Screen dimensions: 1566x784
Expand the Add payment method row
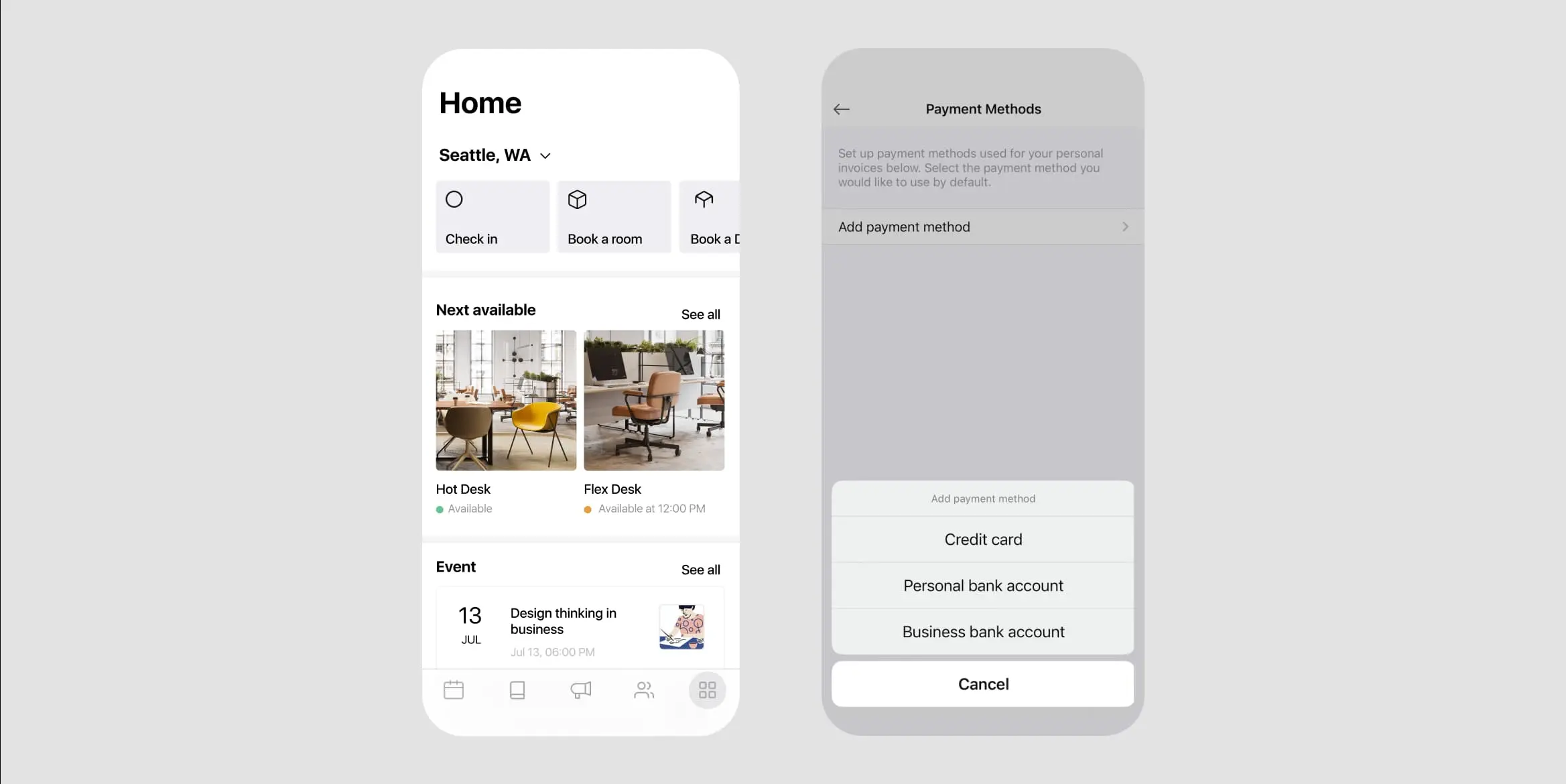(983, 226)
